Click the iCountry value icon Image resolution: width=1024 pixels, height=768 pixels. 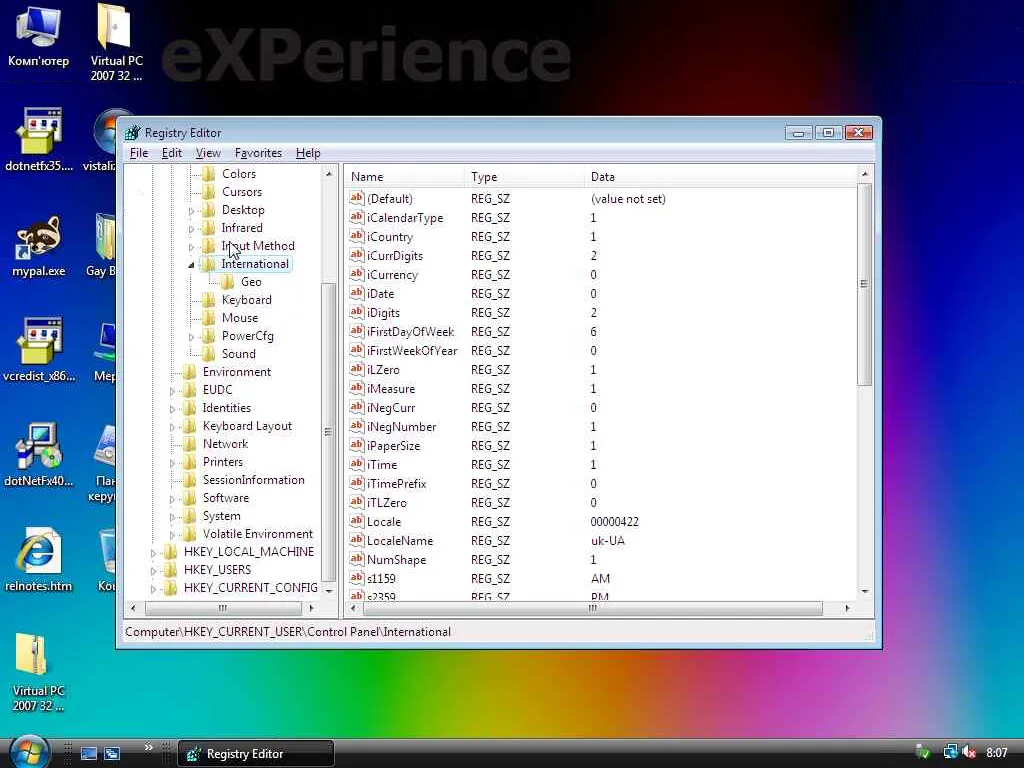coord(357,236)
